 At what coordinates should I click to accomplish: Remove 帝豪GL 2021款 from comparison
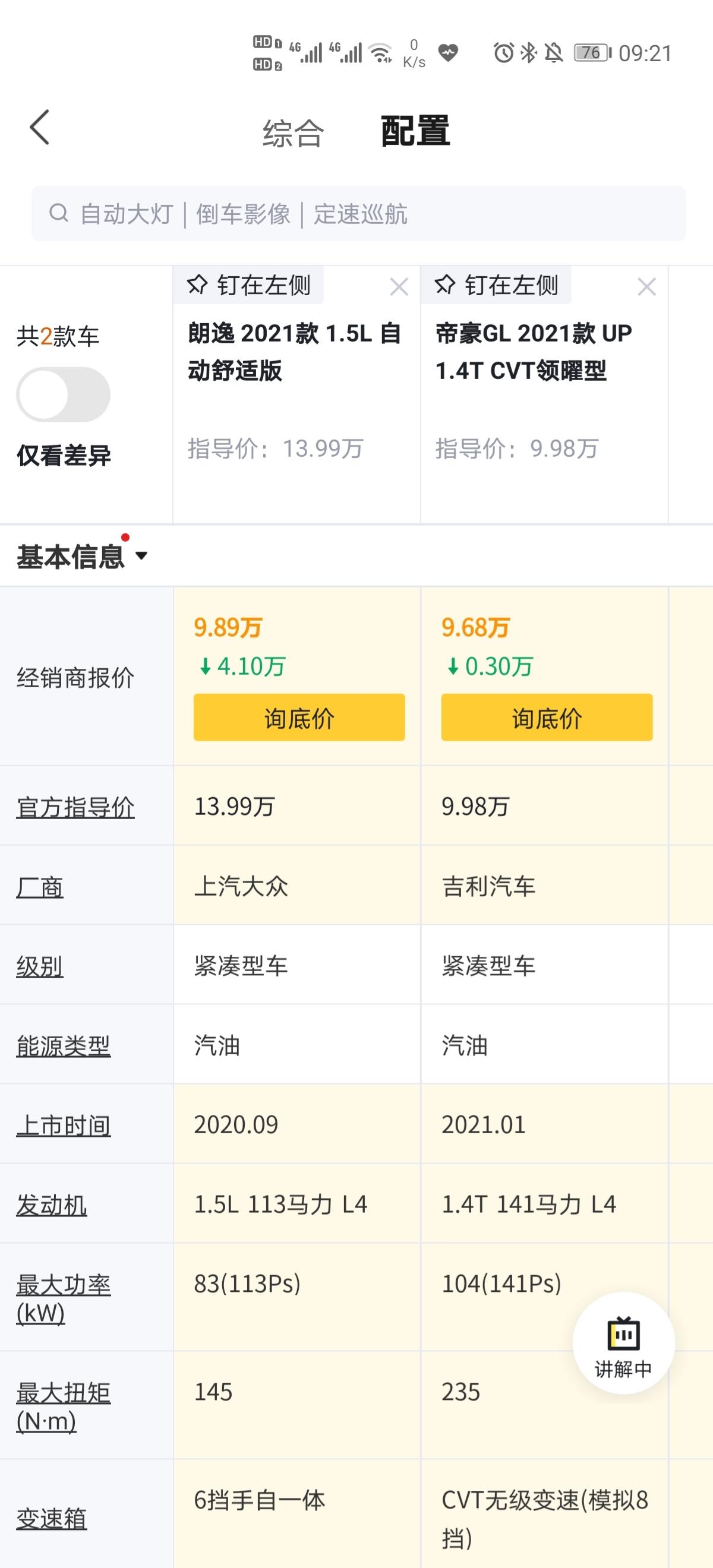[646, 287]
